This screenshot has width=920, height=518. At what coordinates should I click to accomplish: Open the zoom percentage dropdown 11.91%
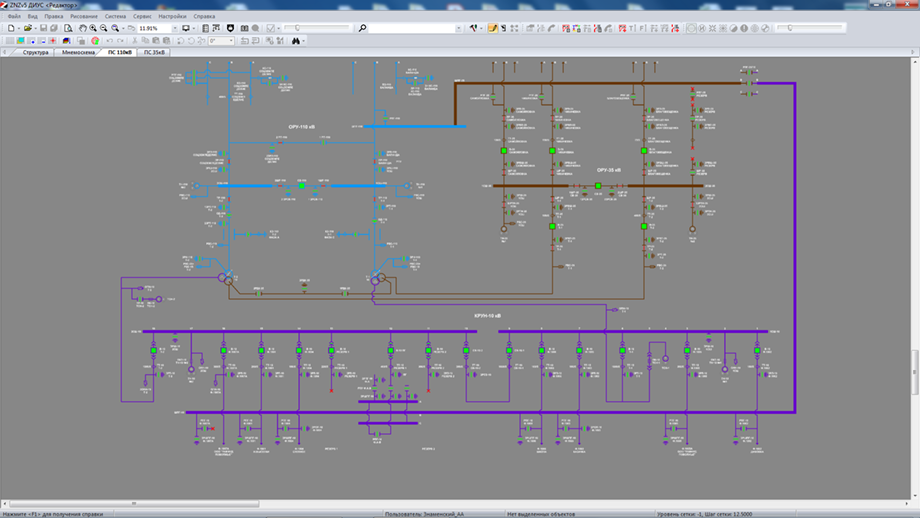click(174, 29)
